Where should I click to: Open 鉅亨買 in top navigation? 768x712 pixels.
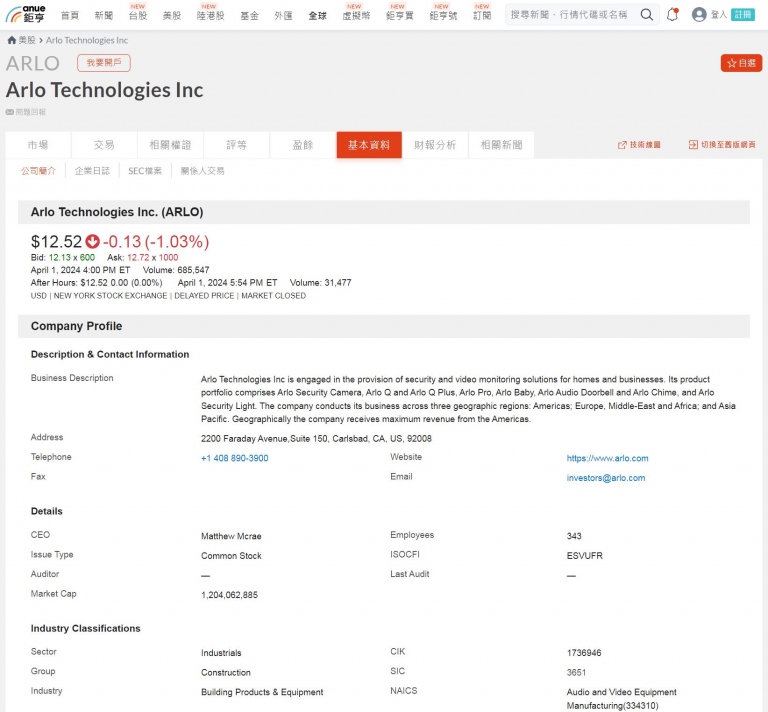(400, 16)
